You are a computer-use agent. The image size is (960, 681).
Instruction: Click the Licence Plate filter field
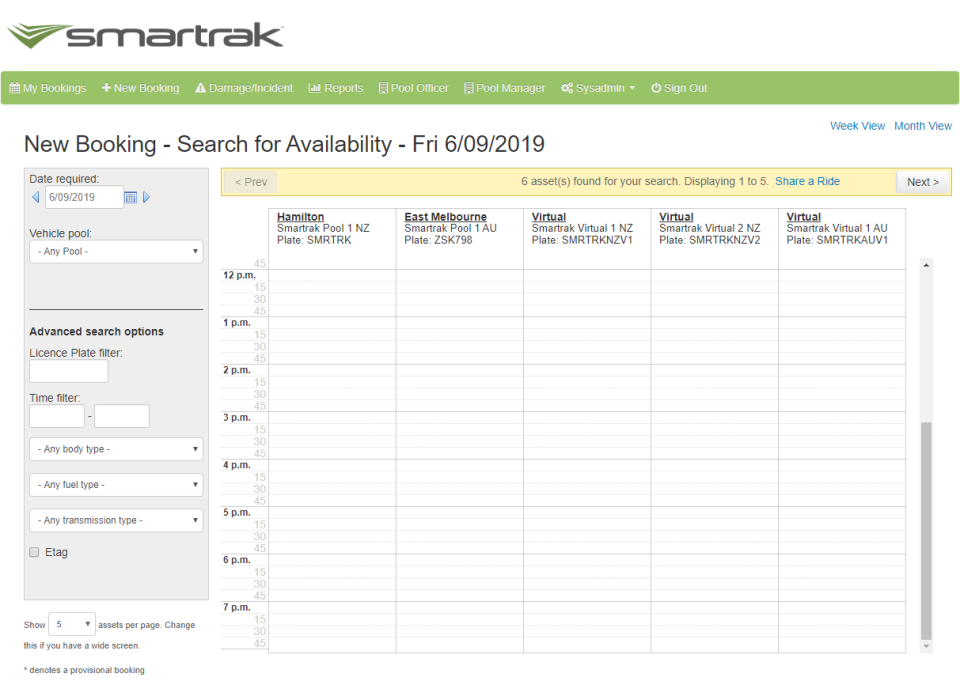coord(69,371)
